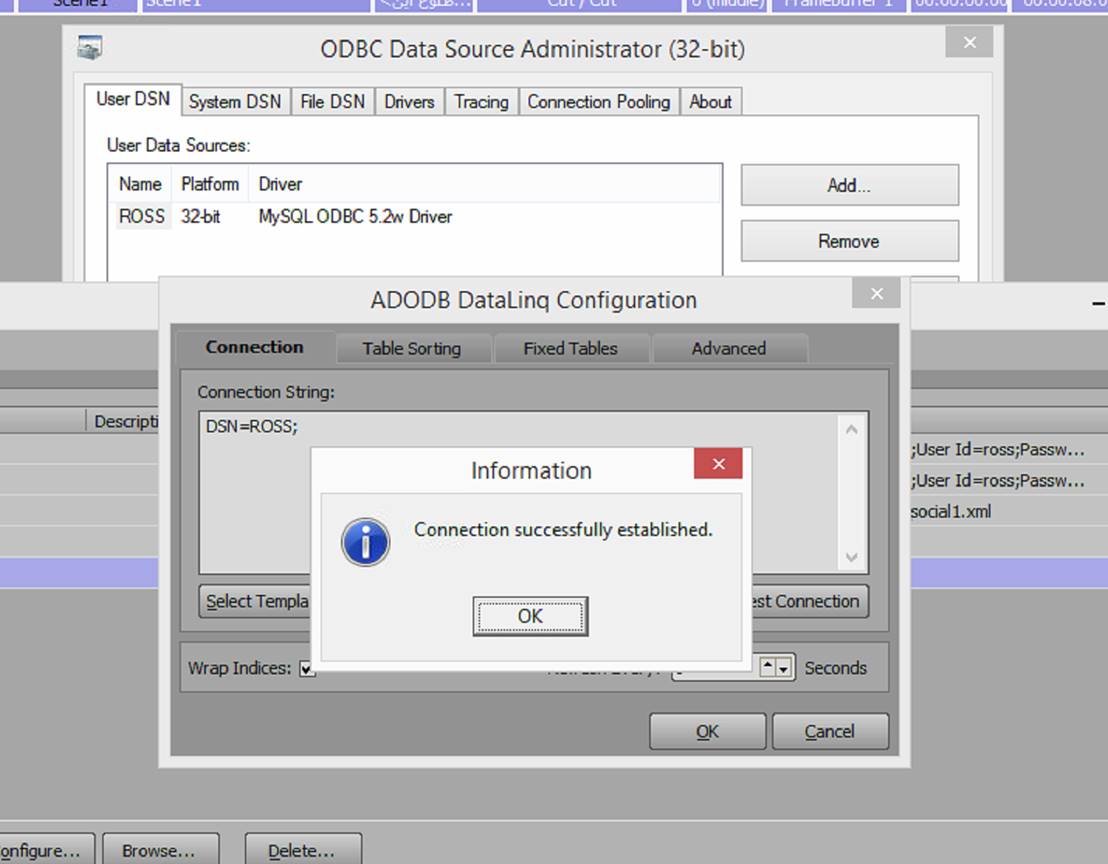
Task: Open the About tab in ODBC Administrator
Action: 710,102
